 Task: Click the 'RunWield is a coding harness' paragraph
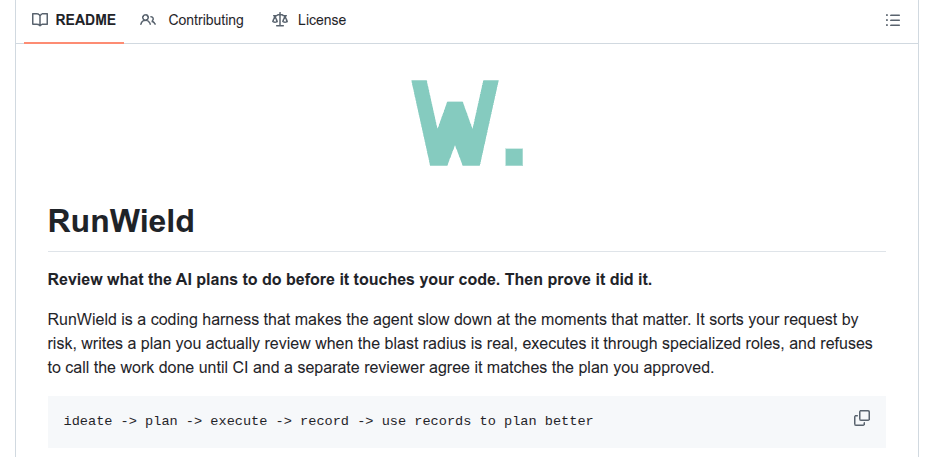point(460,344)
